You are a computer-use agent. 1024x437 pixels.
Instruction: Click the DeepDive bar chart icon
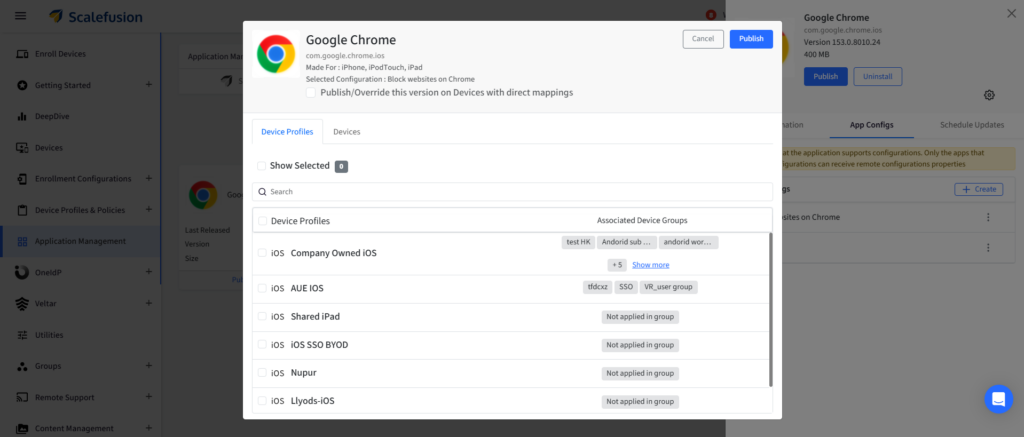[22, 116]
